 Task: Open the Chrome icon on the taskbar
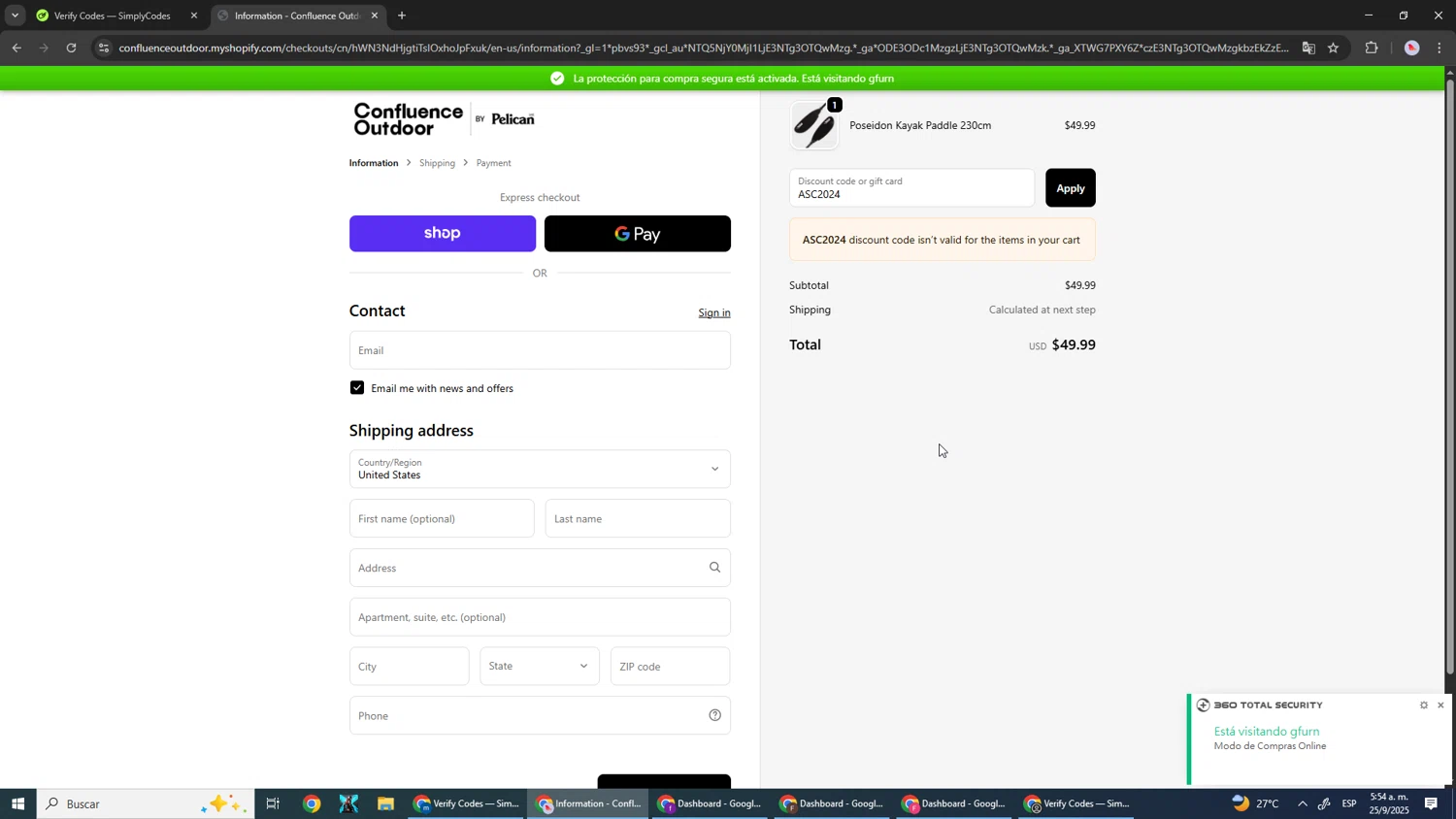coord(312,803)
